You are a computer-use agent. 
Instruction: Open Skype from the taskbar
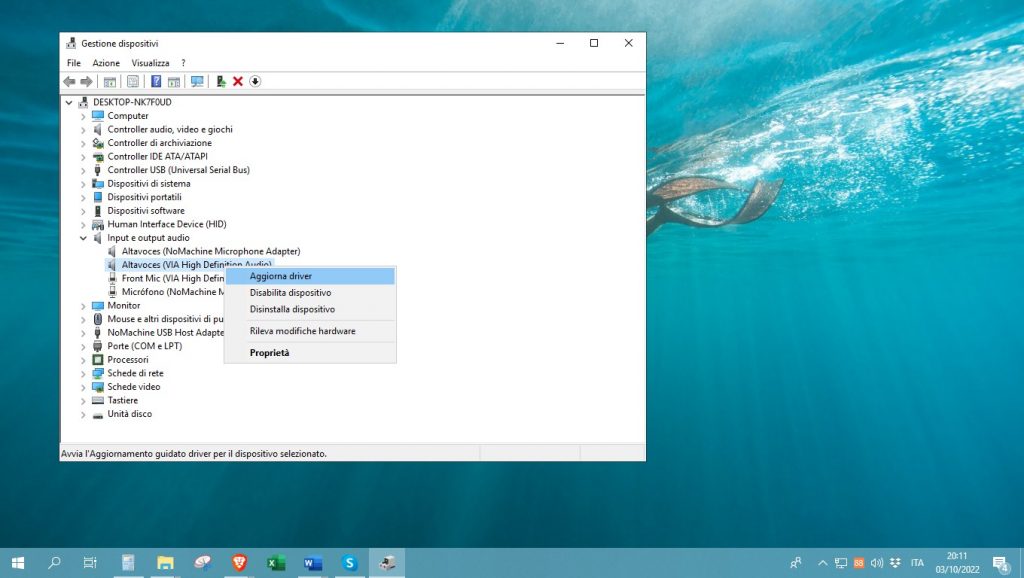350,563
